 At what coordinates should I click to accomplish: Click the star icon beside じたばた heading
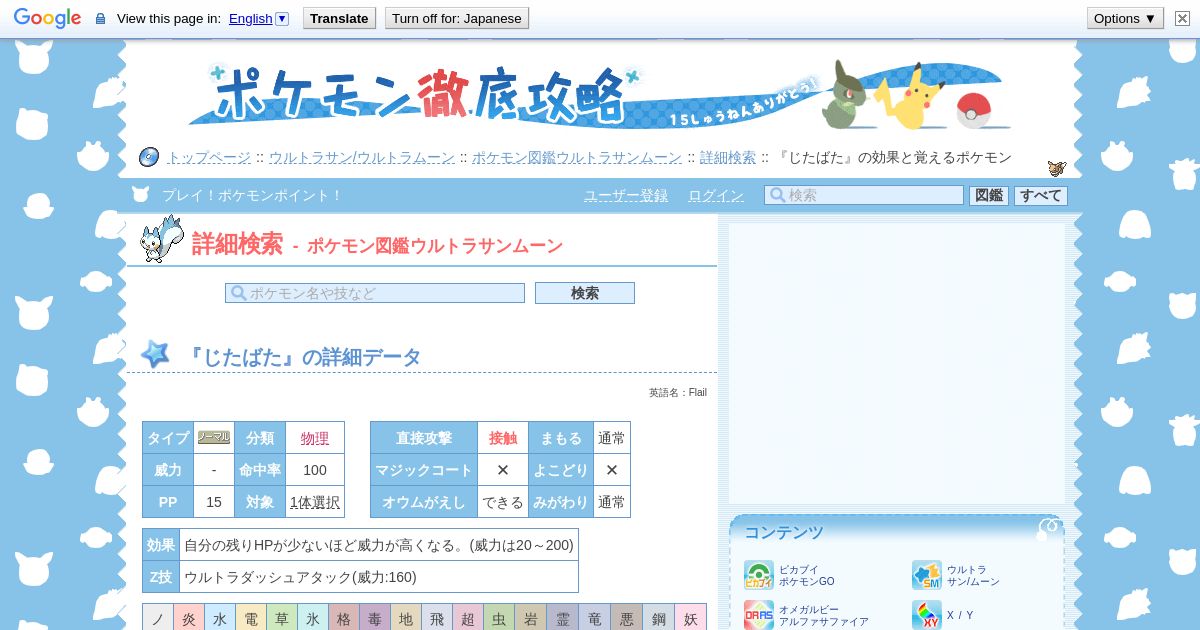[155, 354]
